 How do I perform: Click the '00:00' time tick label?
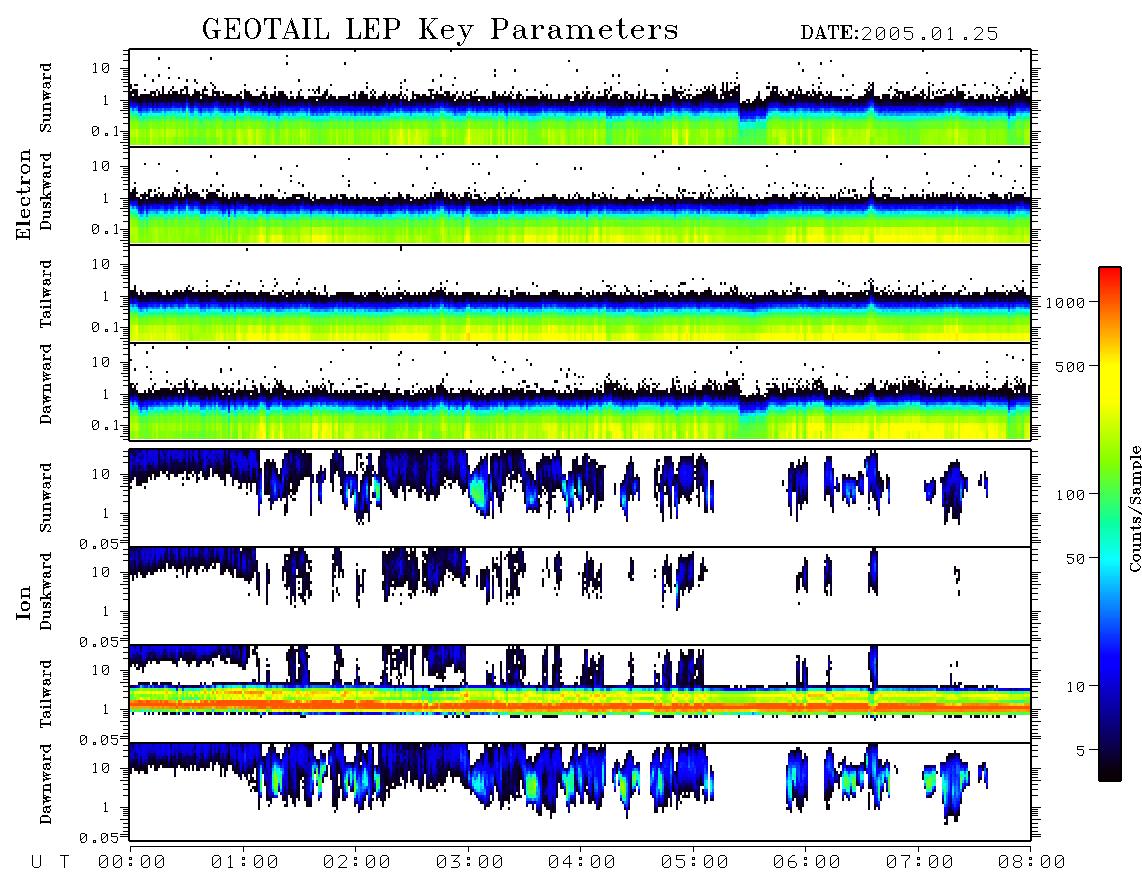(x=132, y=862)
